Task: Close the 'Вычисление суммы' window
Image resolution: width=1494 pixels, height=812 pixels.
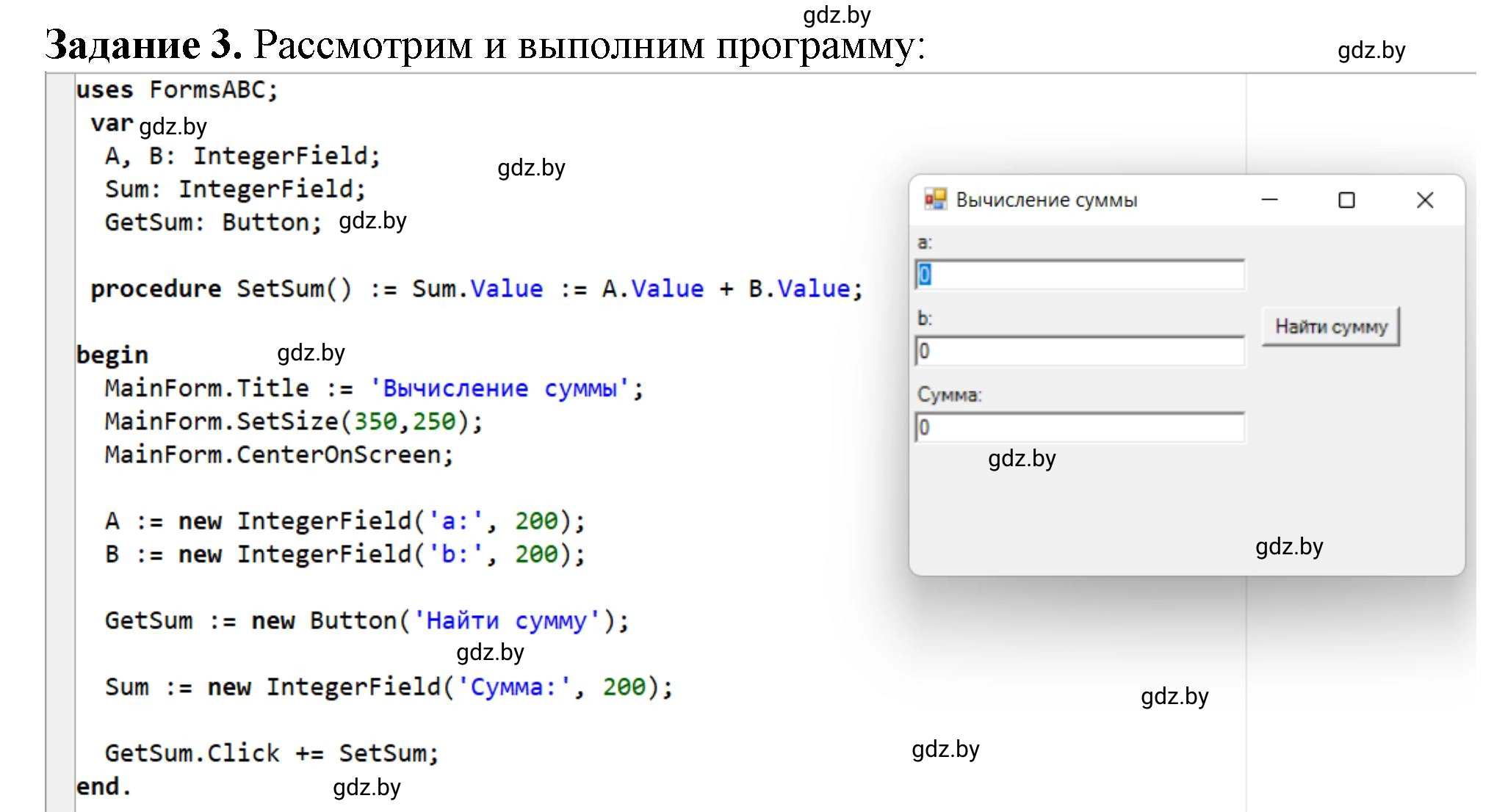Action: (1425, 200)
